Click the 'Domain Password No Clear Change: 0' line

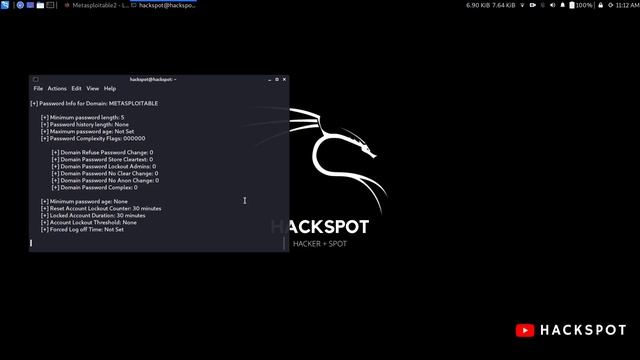pyautogui.click(x=105, y=173)
